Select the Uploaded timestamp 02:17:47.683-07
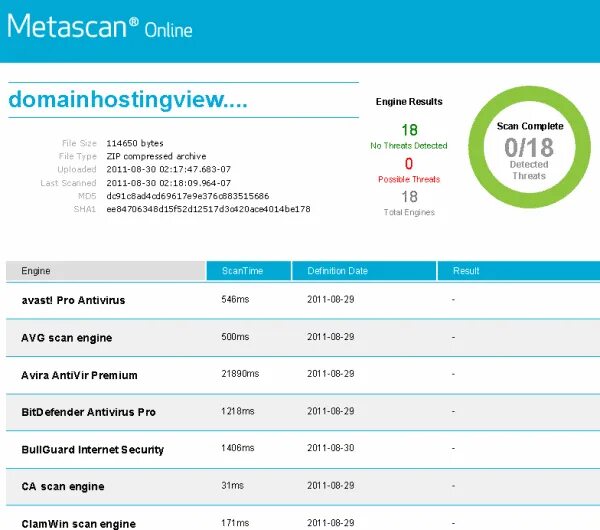 (168, 169)
